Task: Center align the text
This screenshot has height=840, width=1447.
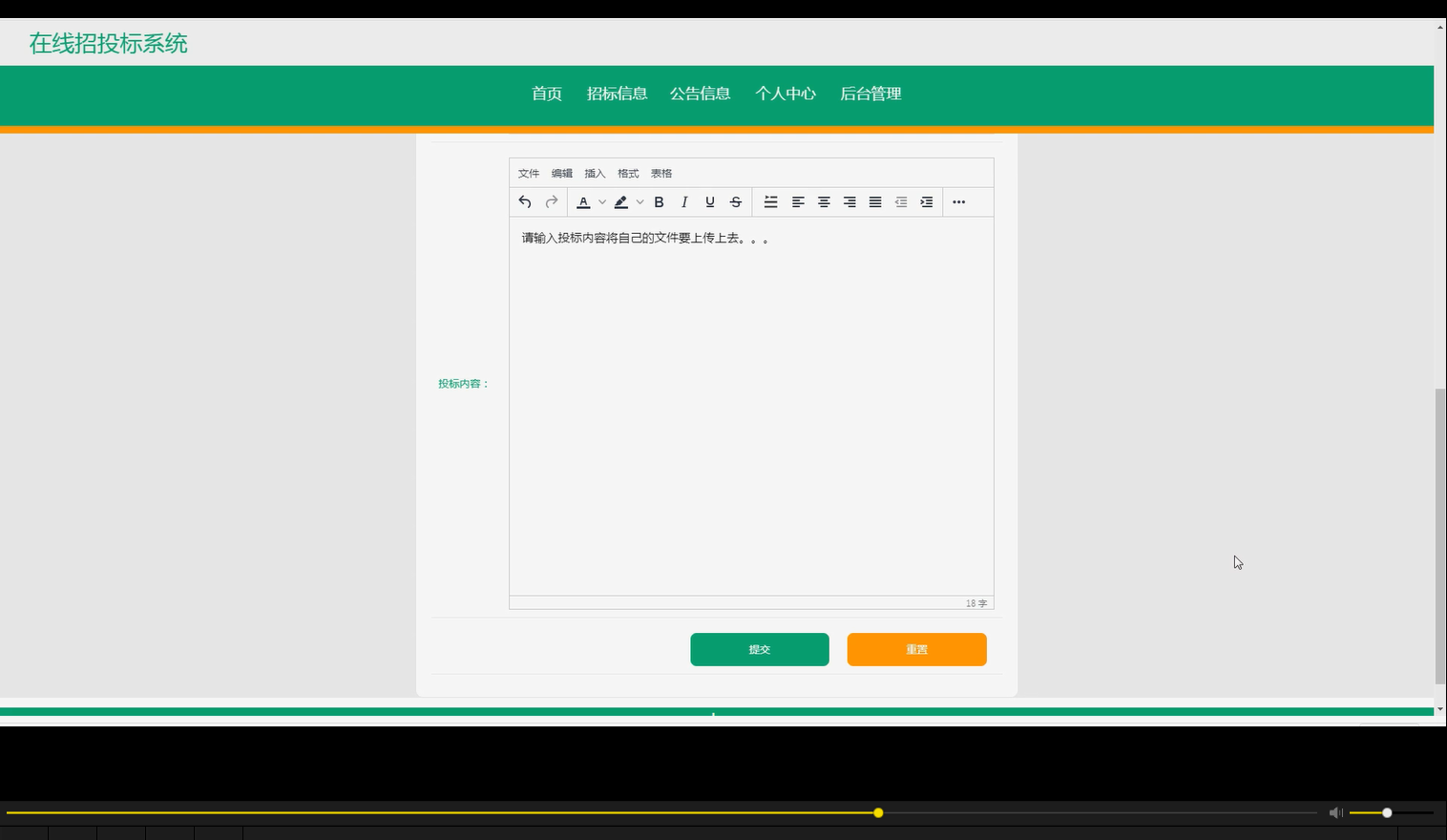Action: tap(824, 202)
